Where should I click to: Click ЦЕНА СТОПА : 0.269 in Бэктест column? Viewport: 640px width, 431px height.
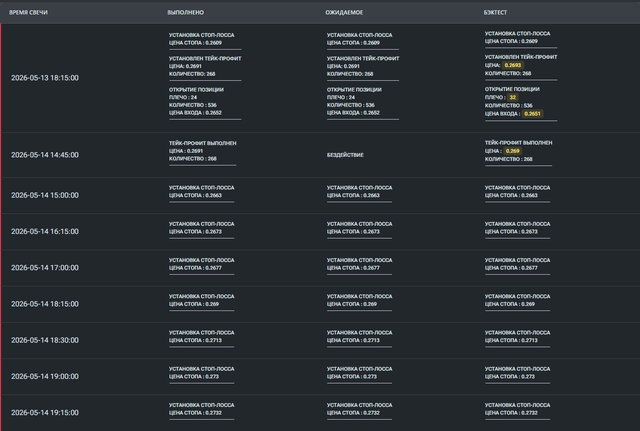click(x=510, y=304)
